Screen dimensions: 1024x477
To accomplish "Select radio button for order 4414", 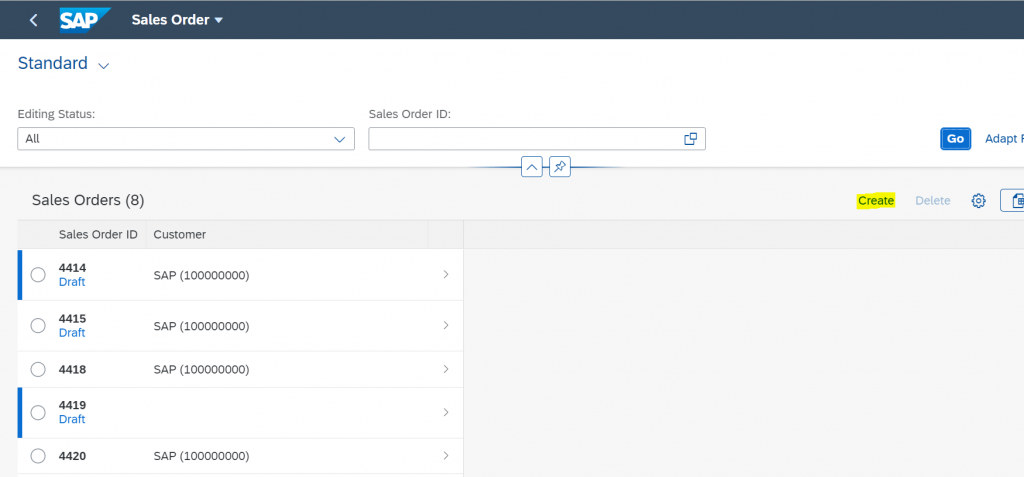I will 39,275.
